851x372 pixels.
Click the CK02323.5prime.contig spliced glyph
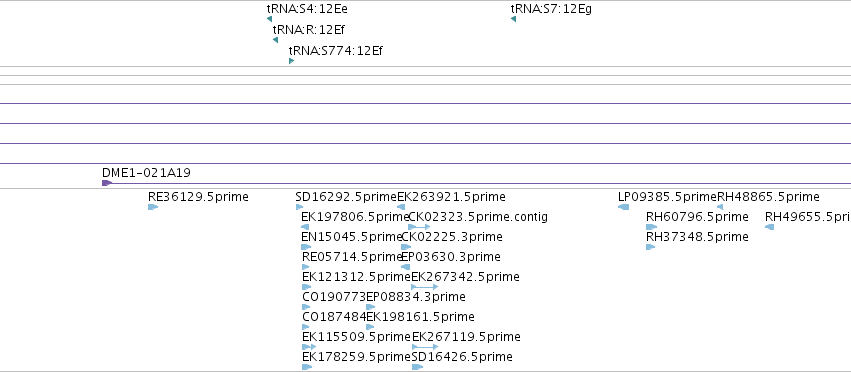coord(419,227)
